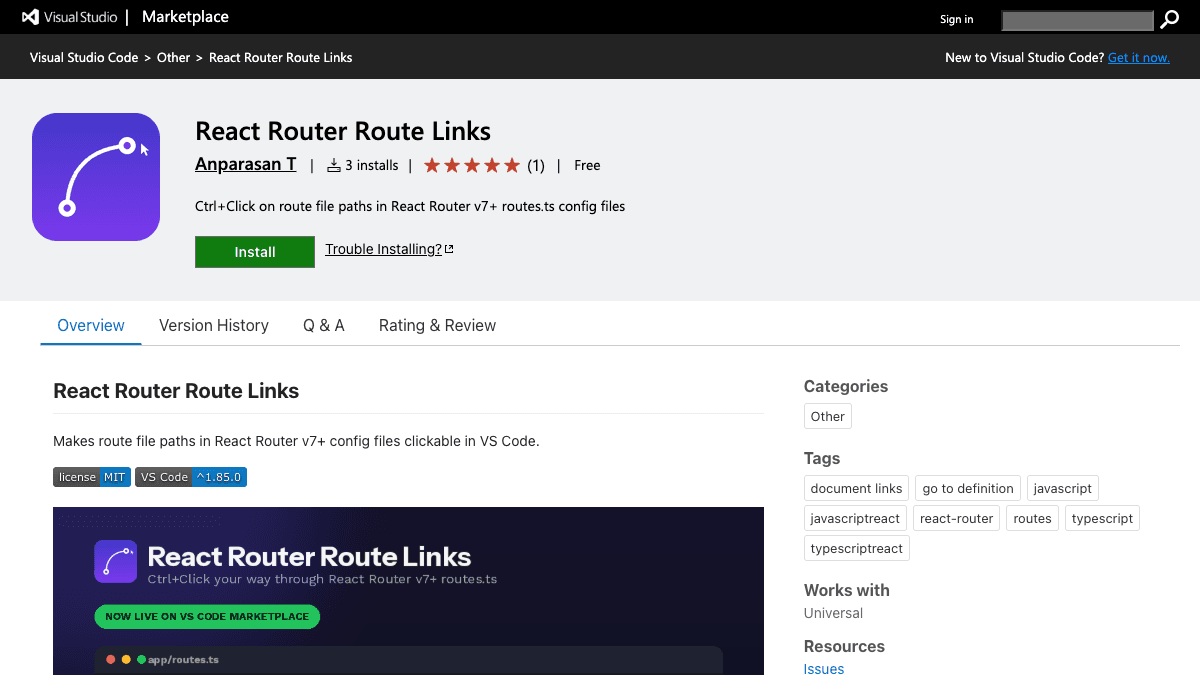Select the typescriptreact tag
Screen dimensions: 1200x675
pos(857,548)
